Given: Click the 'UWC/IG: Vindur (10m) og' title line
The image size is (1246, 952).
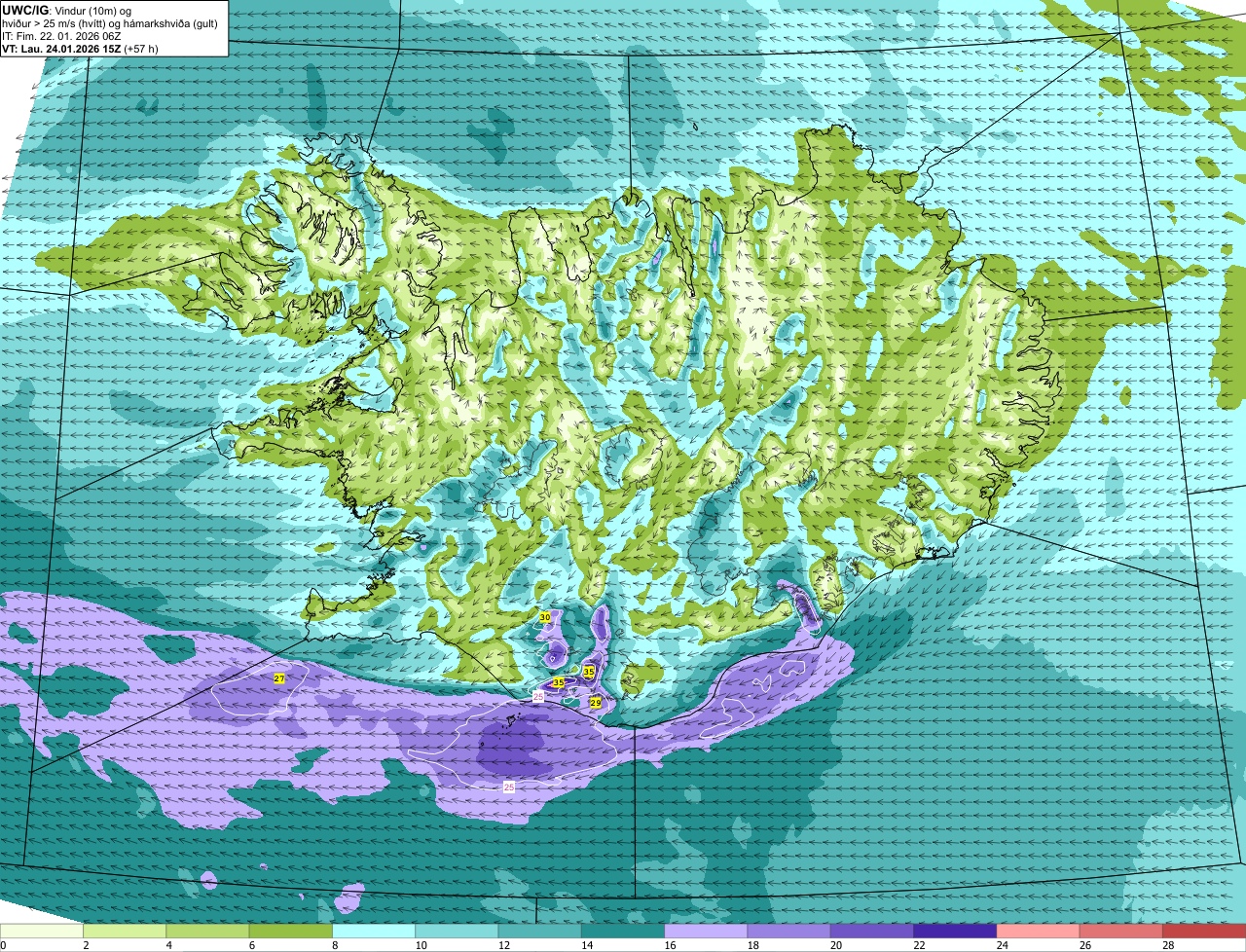Looking at the screenshot, I should 66,10.
